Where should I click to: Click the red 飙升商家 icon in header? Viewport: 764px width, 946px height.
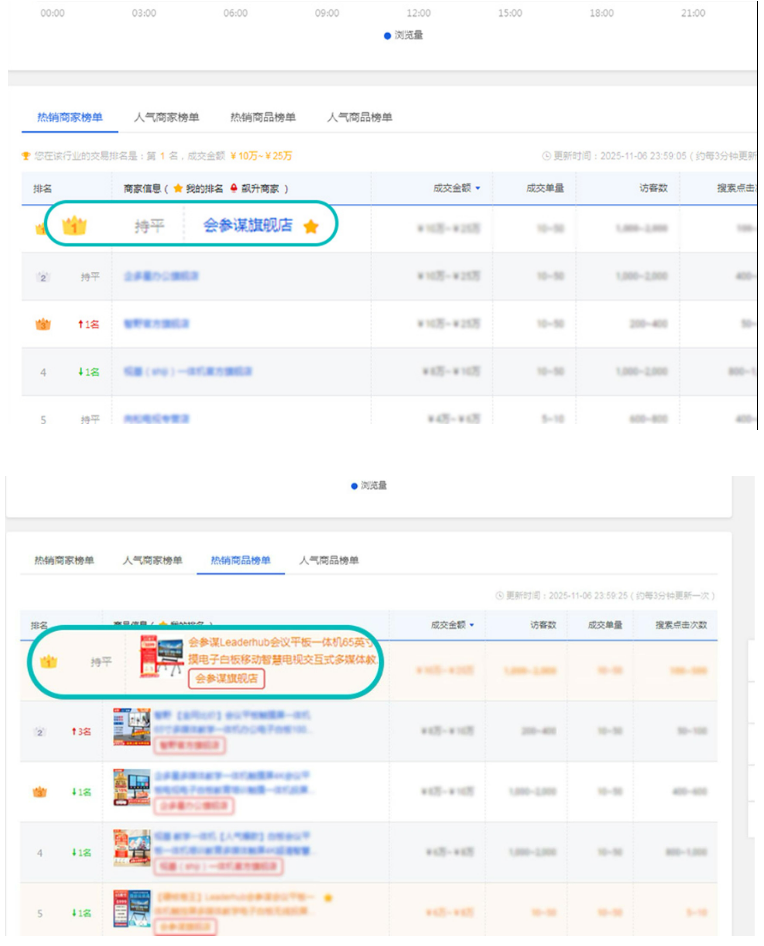(x=234, y=188)
